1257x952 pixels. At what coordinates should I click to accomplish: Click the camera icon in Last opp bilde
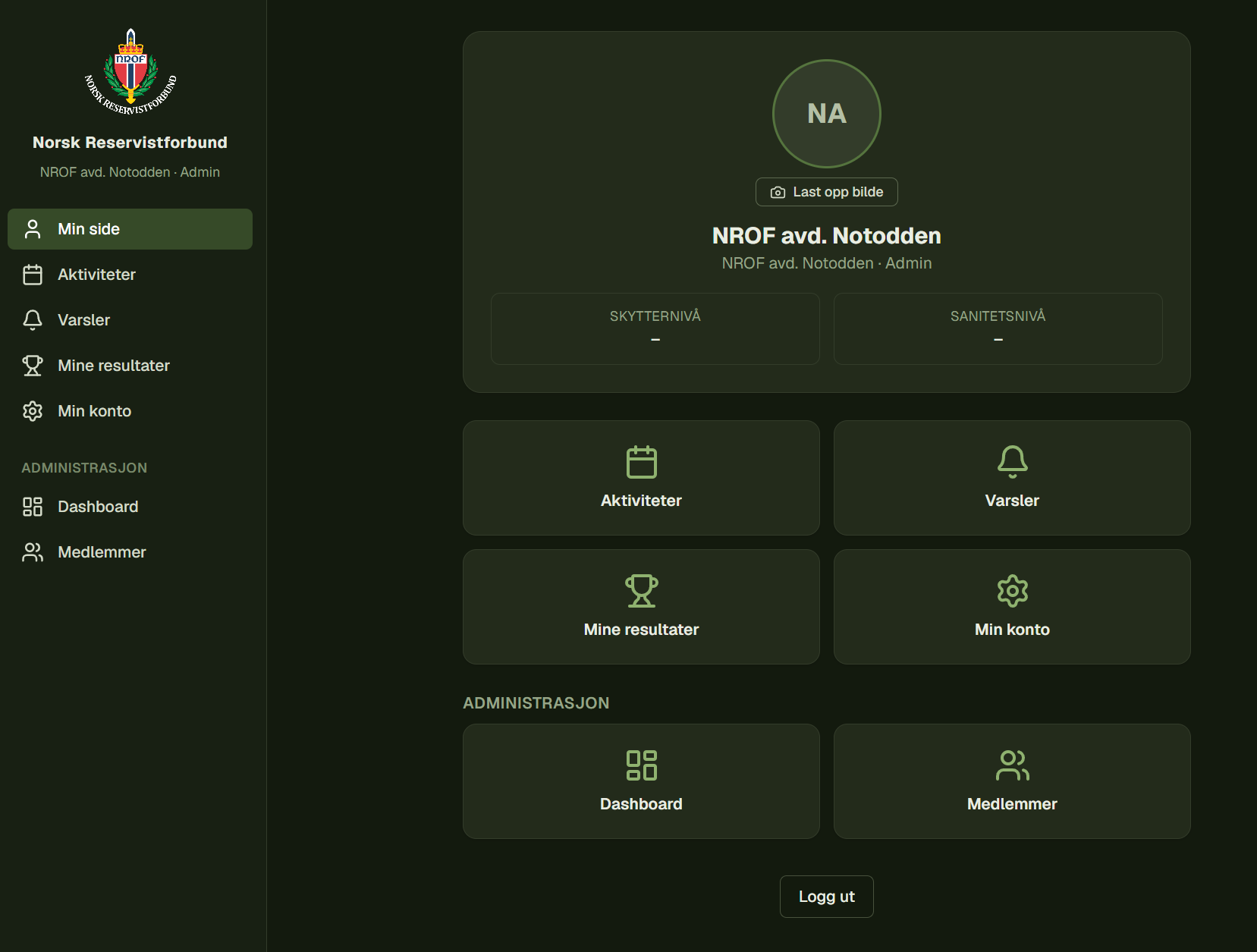(778, 193)
